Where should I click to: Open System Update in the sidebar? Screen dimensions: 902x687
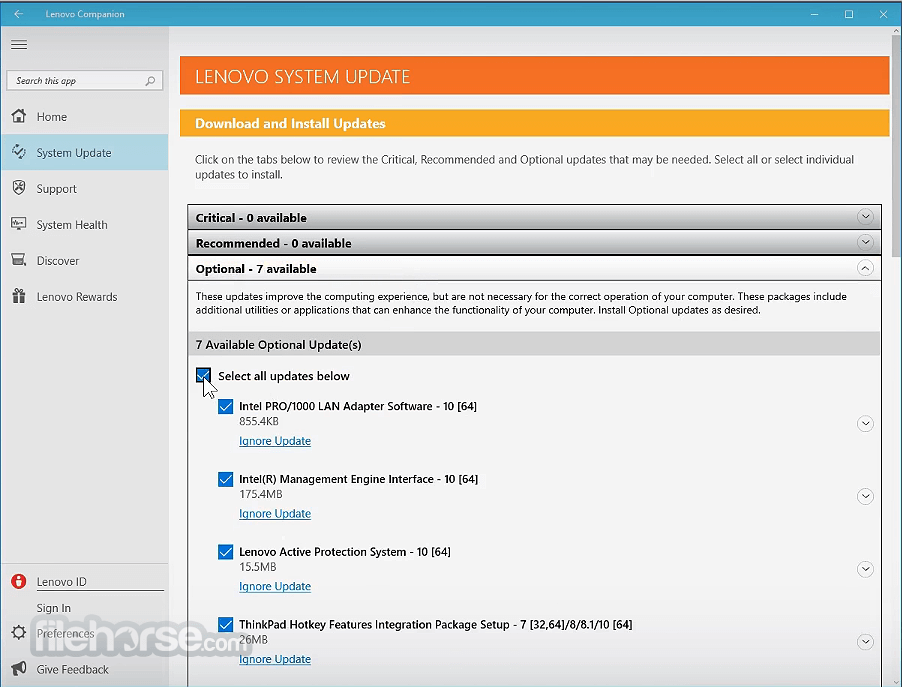[85, 152]
